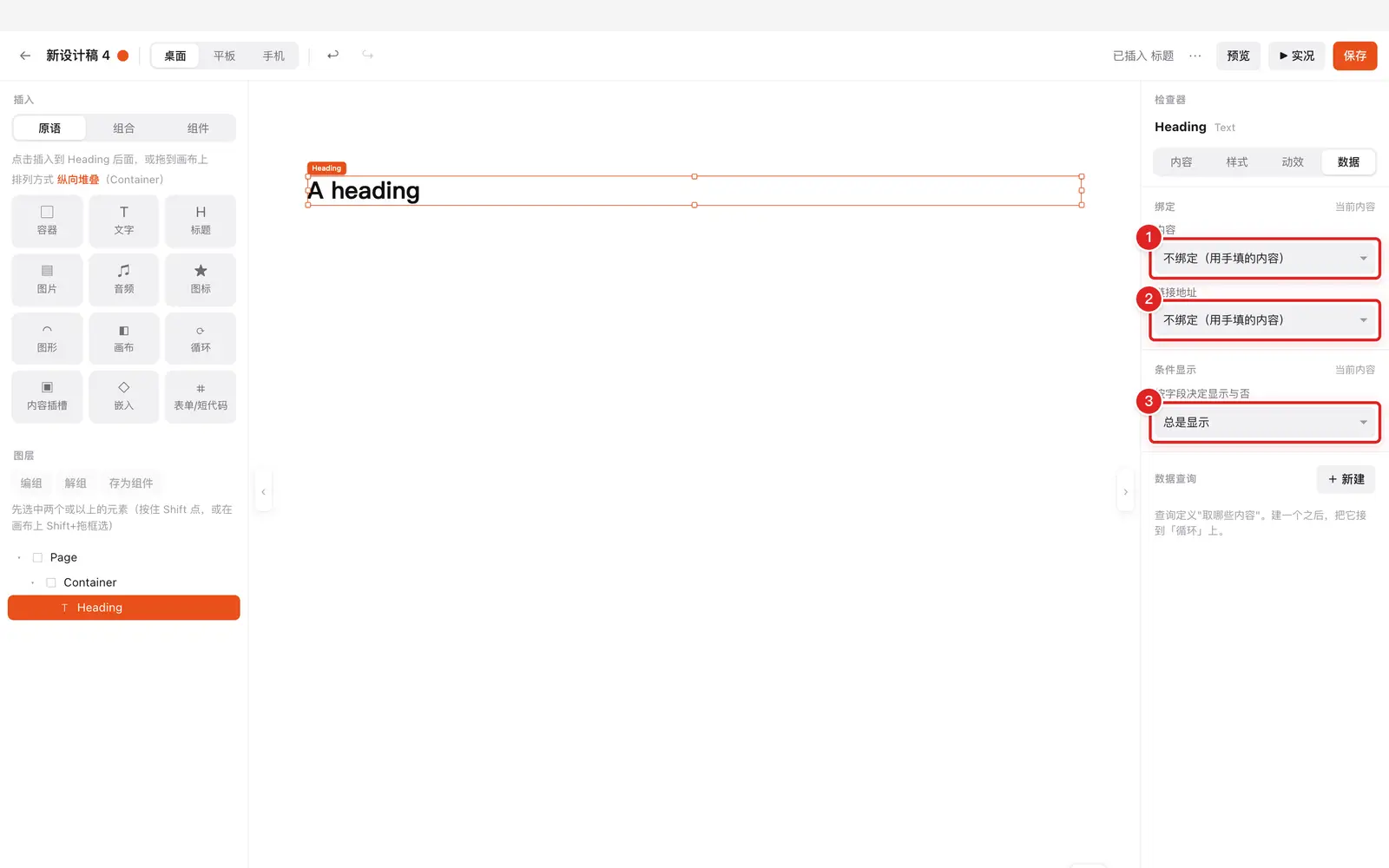This screenshot has width=1389, height=868.
Task: Insert a 容器 container element
Action: [47, 220]
